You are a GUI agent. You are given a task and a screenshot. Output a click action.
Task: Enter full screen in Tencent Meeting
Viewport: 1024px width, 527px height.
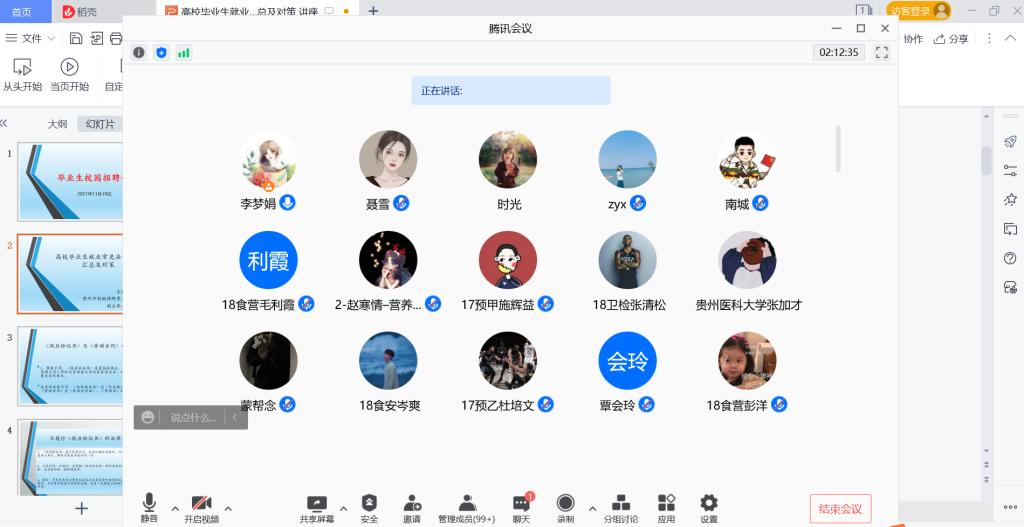[882, 53]
